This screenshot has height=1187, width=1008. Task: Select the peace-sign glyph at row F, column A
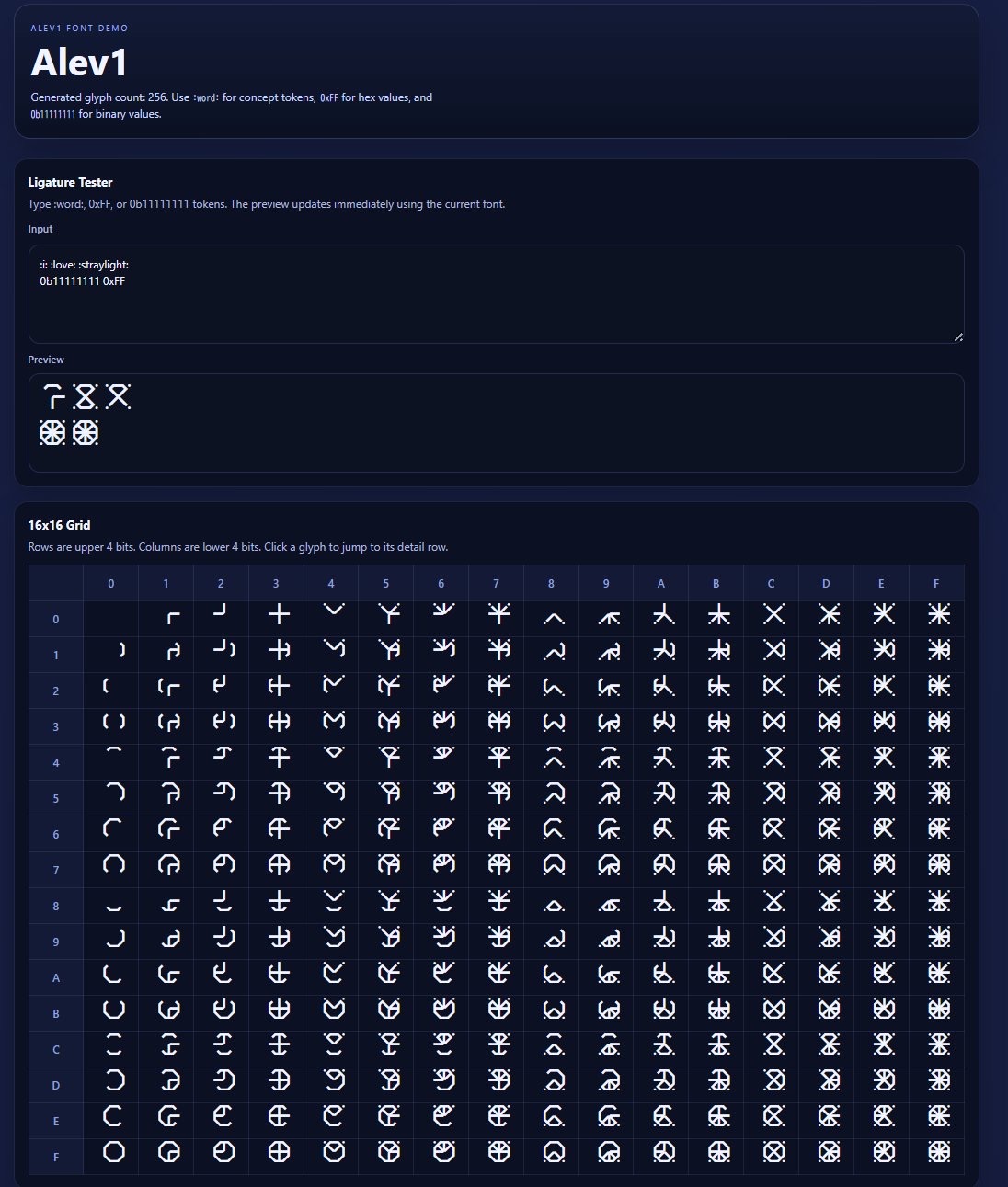(x=664, y=1152)
